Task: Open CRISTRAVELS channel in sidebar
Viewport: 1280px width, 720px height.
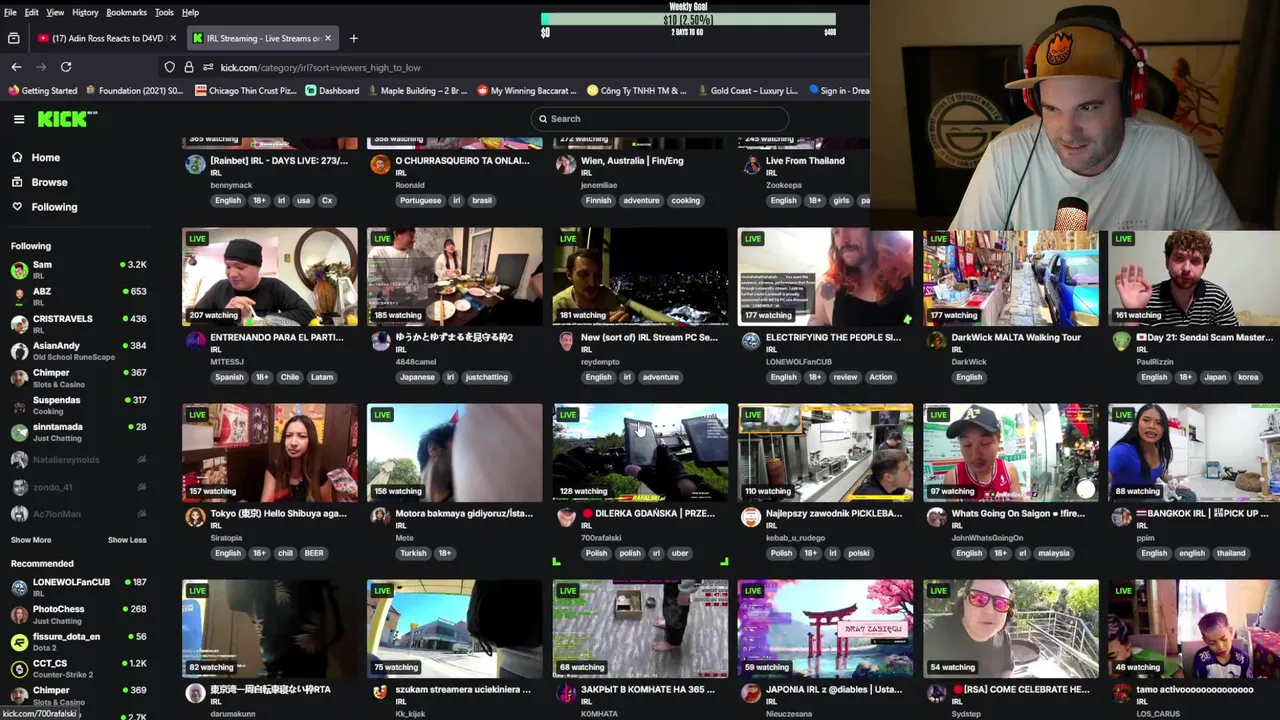Action: [78, 323]
